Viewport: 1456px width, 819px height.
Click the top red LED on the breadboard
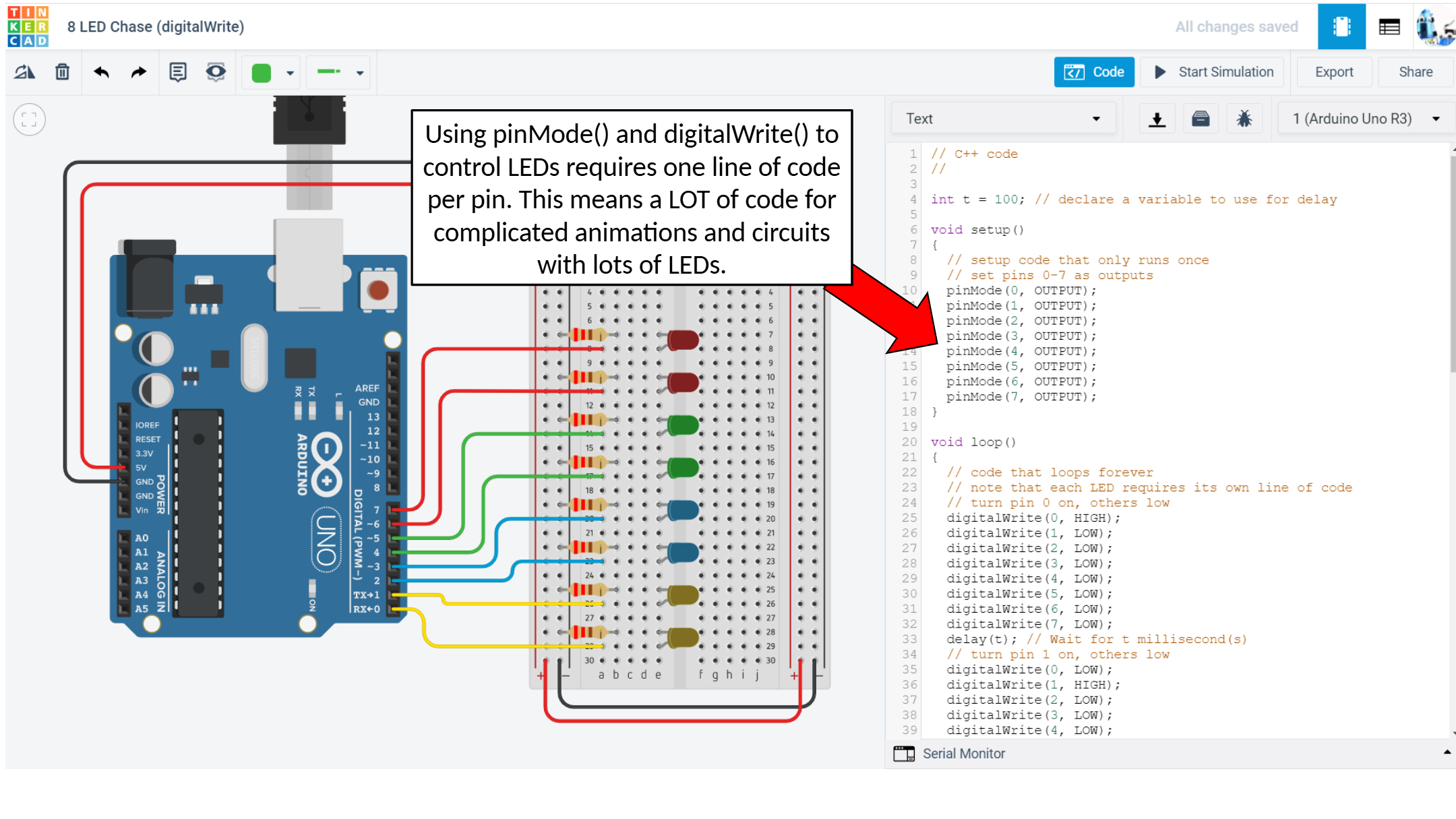(682, 340)
